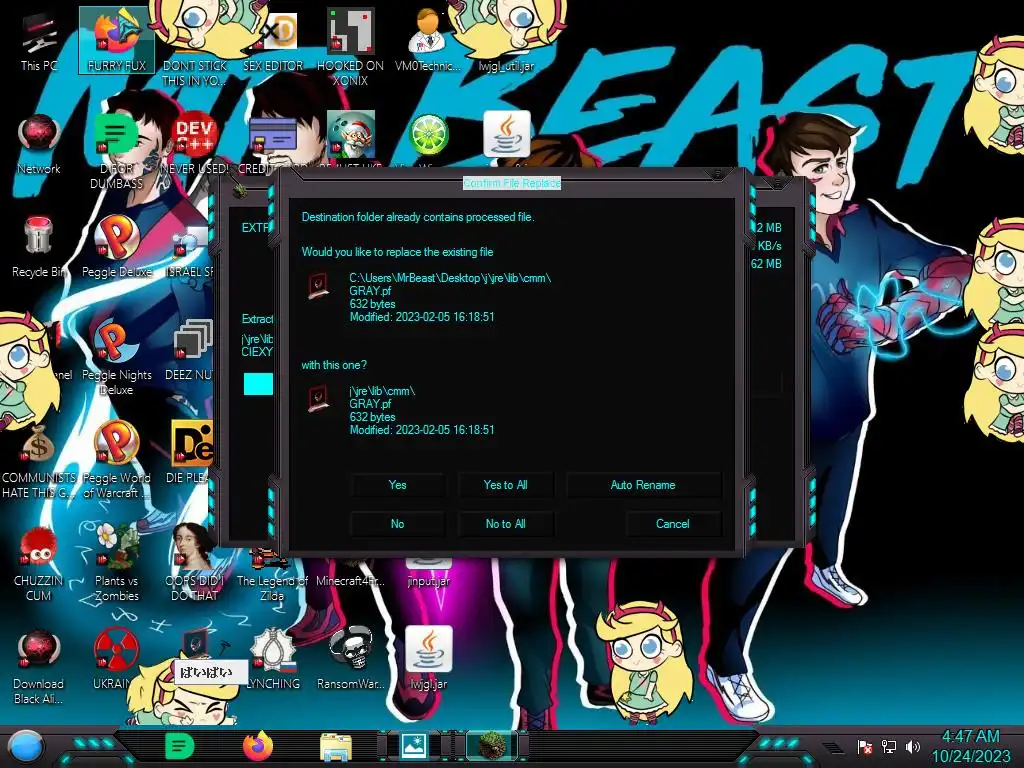Click the No button
The width and height of the screenshot is (1024, 768).
[397, 524]
